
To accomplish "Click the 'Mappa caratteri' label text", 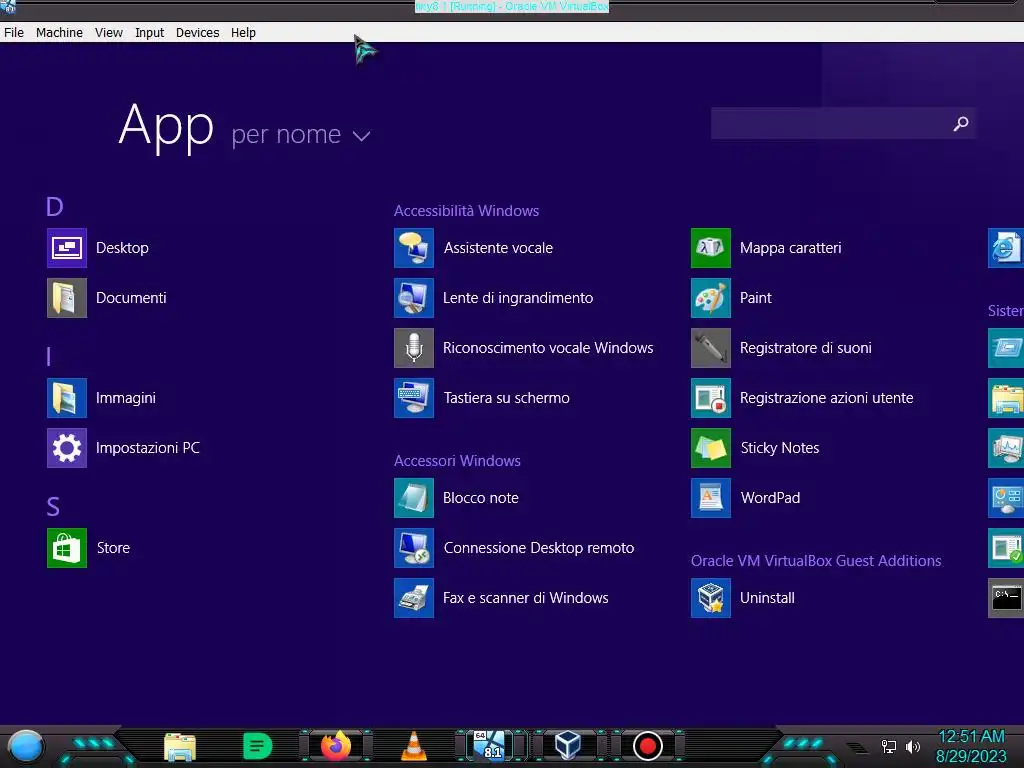I will [790, 248].
